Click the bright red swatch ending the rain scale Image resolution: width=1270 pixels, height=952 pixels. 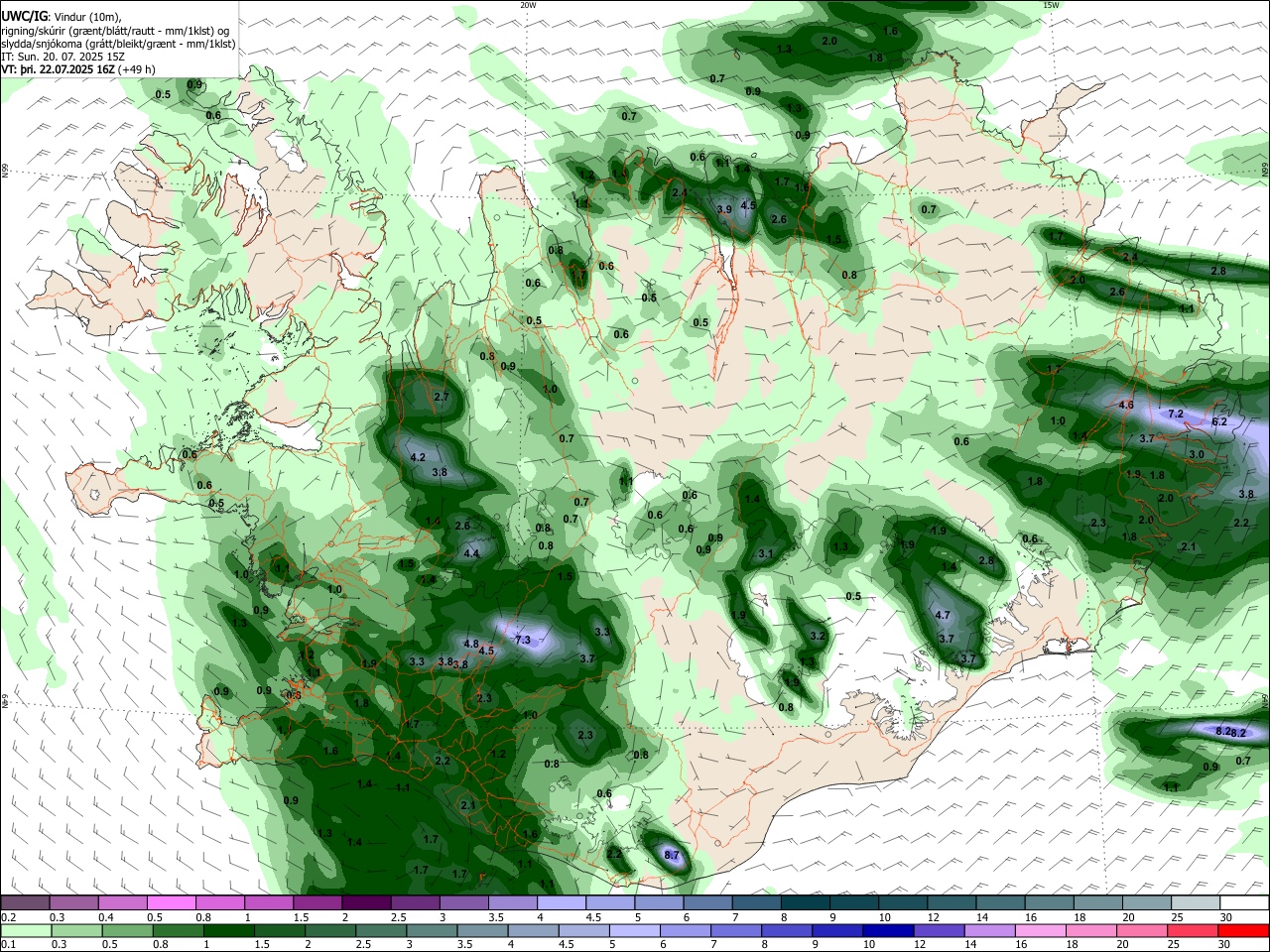[1244, 930]
